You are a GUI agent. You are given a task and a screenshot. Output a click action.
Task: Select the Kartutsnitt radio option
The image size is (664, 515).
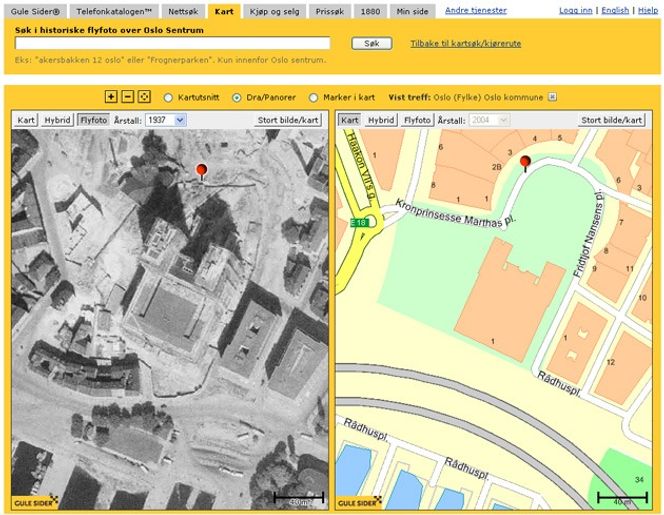[168, 98]
